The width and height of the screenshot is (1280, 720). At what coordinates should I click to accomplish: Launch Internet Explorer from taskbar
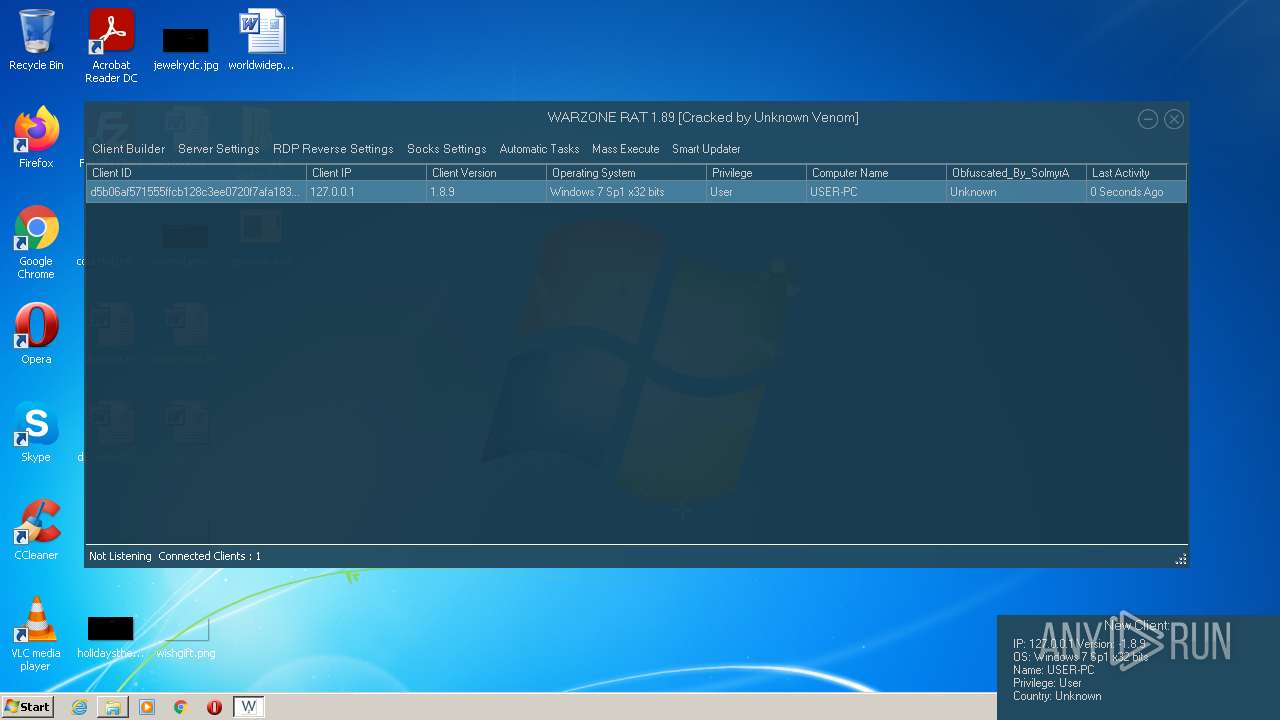pyautogui.click(x=79, y=707)
